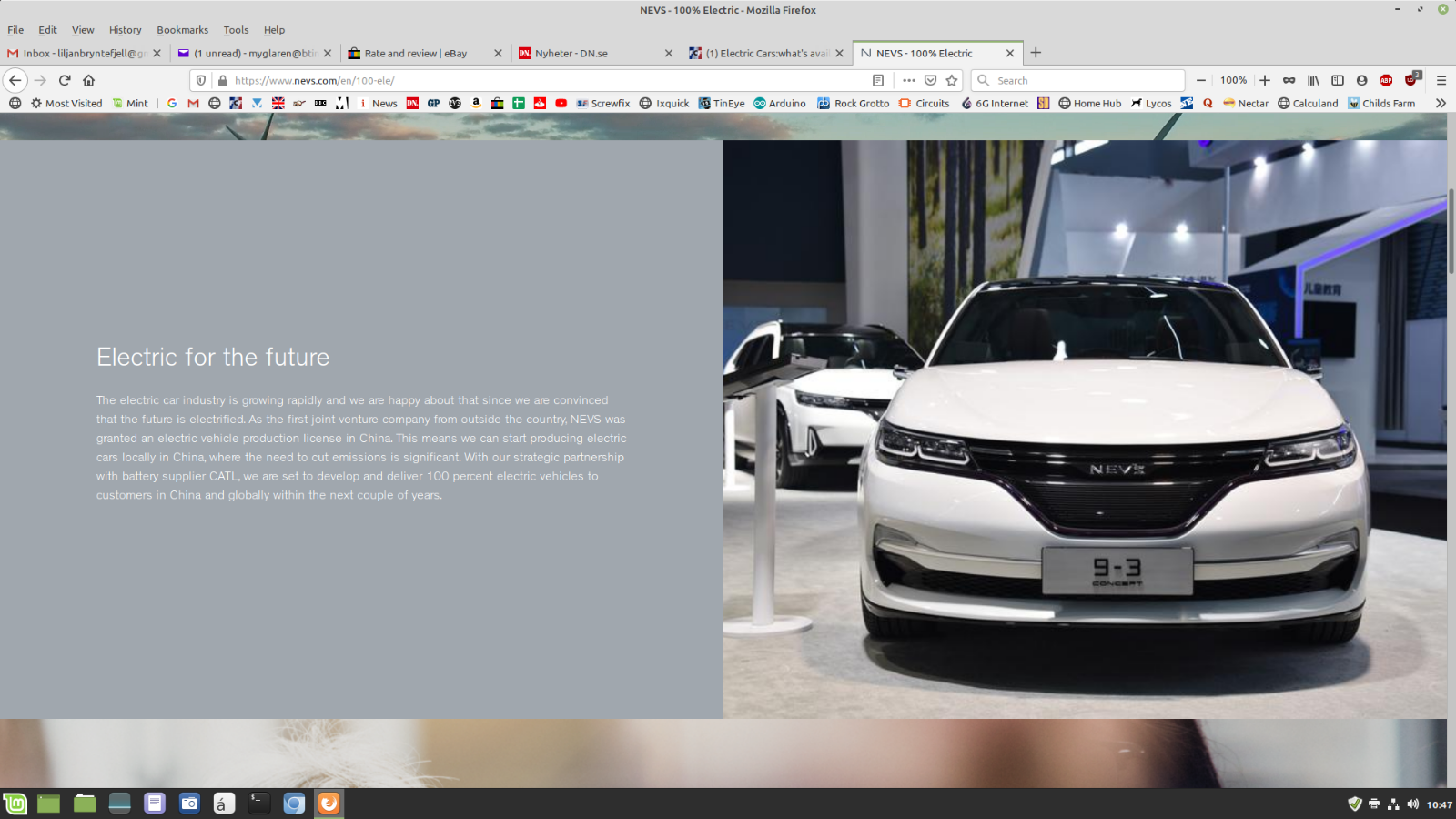
Task: Open the Firefox account icon
Action: tap(1362, 80)
